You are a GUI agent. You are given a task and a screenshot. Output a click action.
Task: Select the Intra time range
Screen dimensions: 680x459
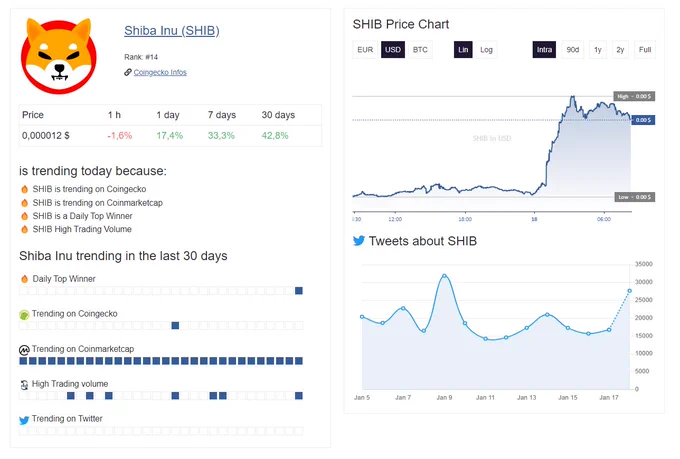[x=544, y=49]
